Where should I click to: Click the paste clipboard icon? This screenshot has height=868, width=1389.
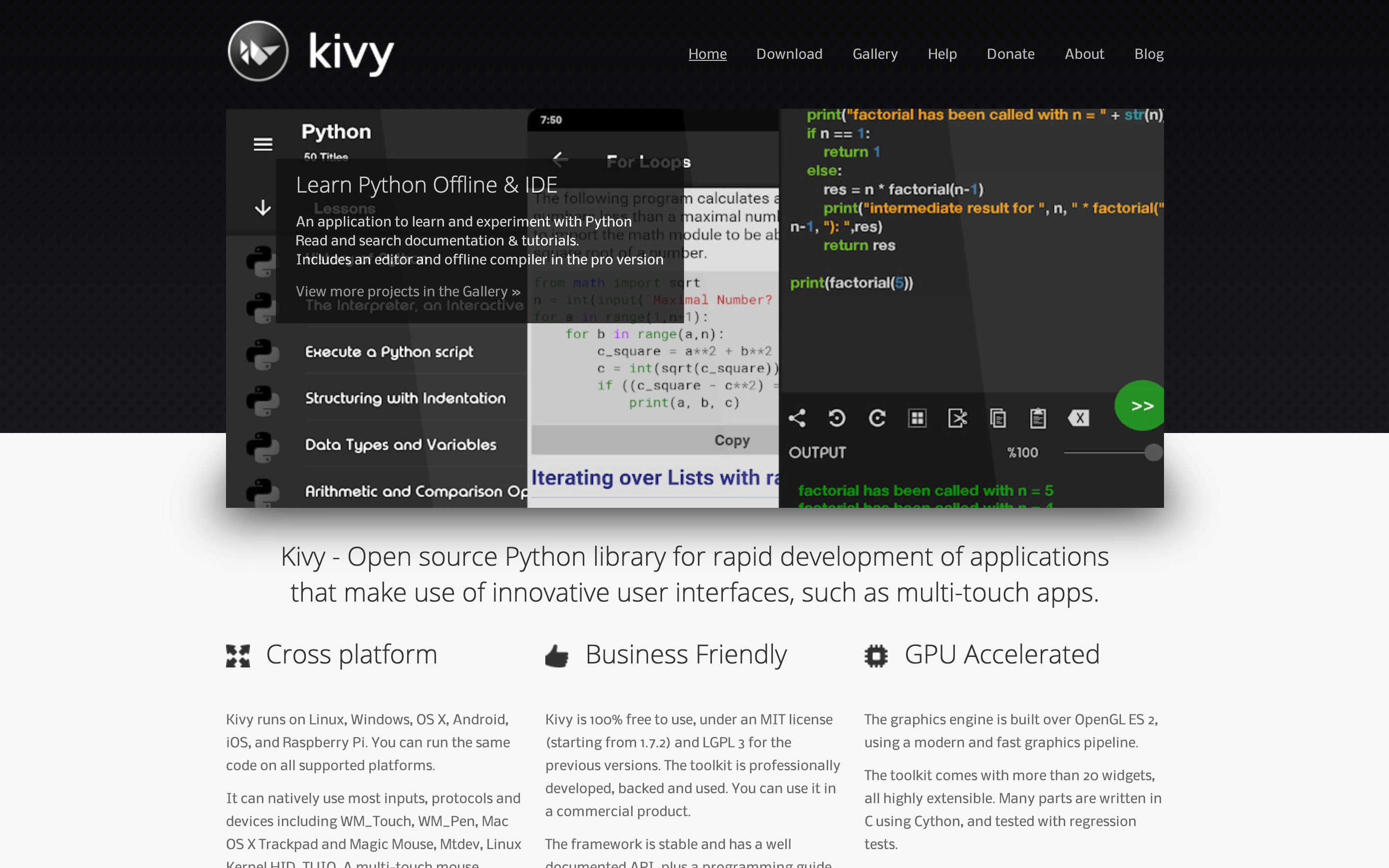[1038, 418]
